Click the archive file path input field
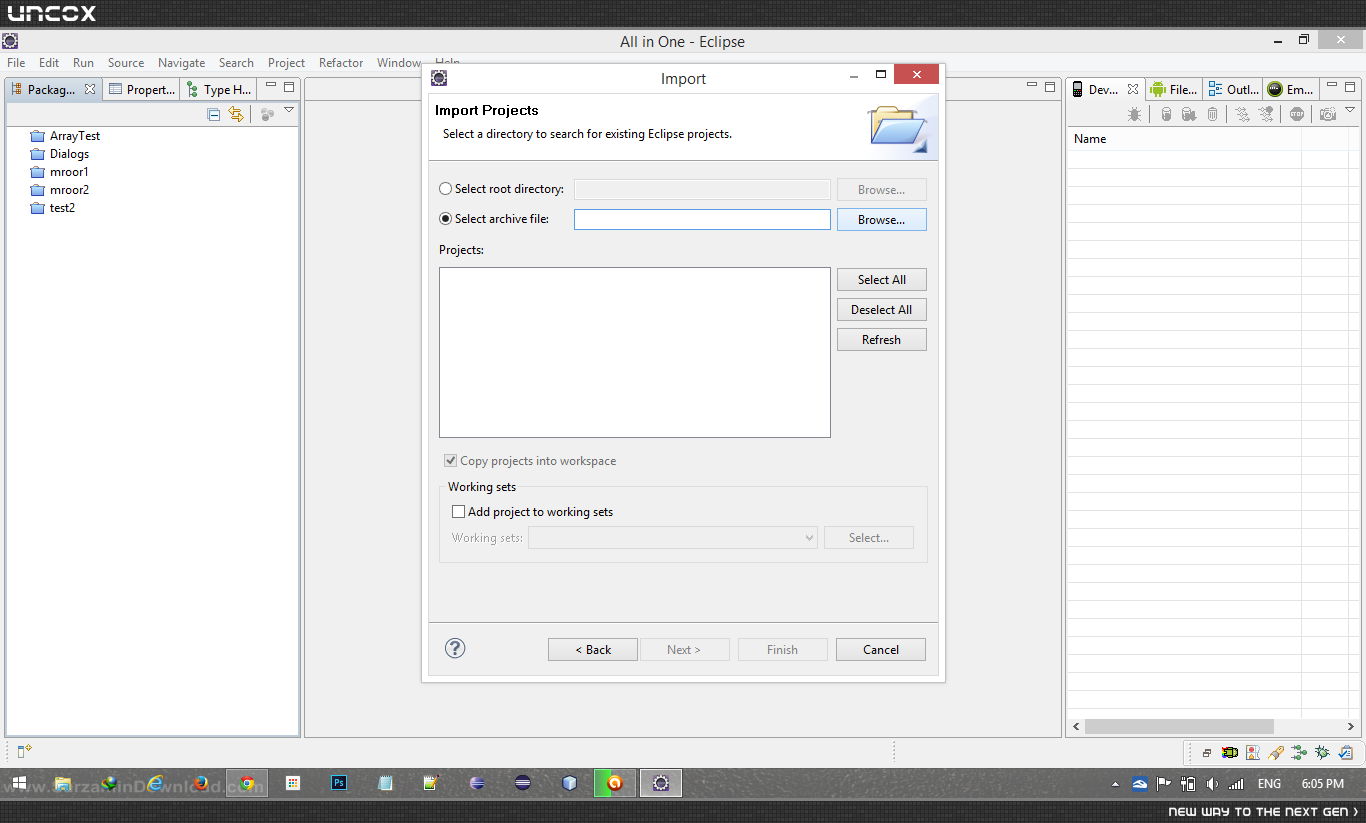1366x823 pixels. coord(702,220)
